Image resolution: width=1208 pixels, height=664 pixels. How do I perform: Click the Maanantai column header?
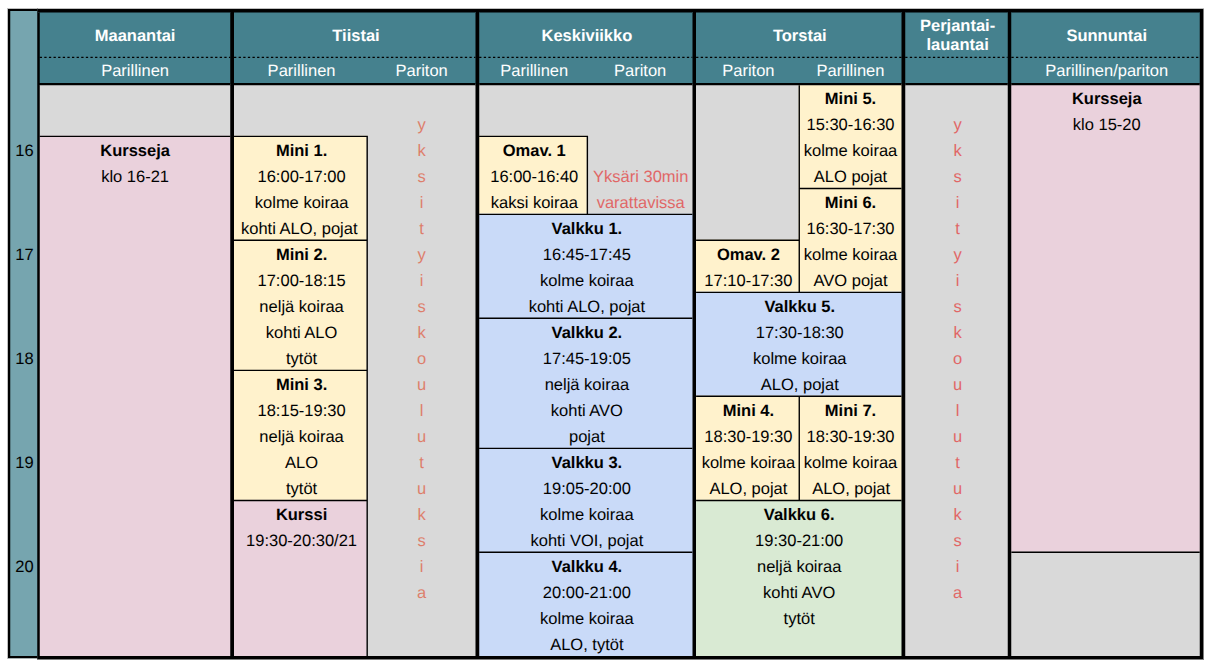(135, 35)
